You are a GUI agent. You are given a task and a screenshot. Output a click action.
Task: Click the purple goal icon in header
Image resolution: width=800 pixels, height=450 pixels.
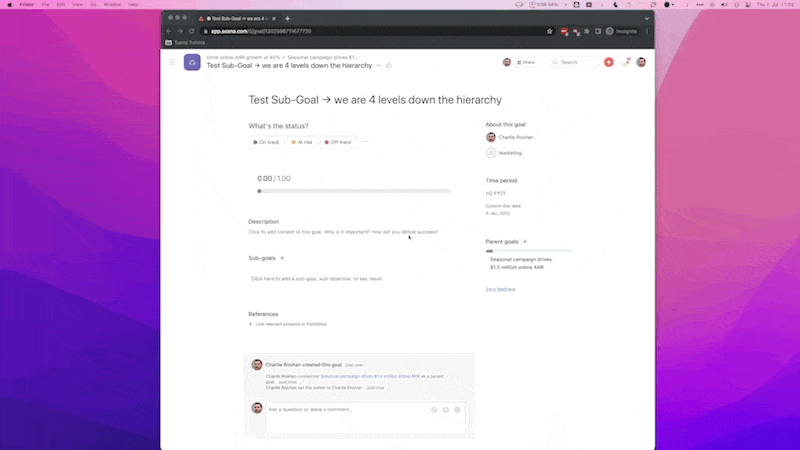(x=192, y=62)
